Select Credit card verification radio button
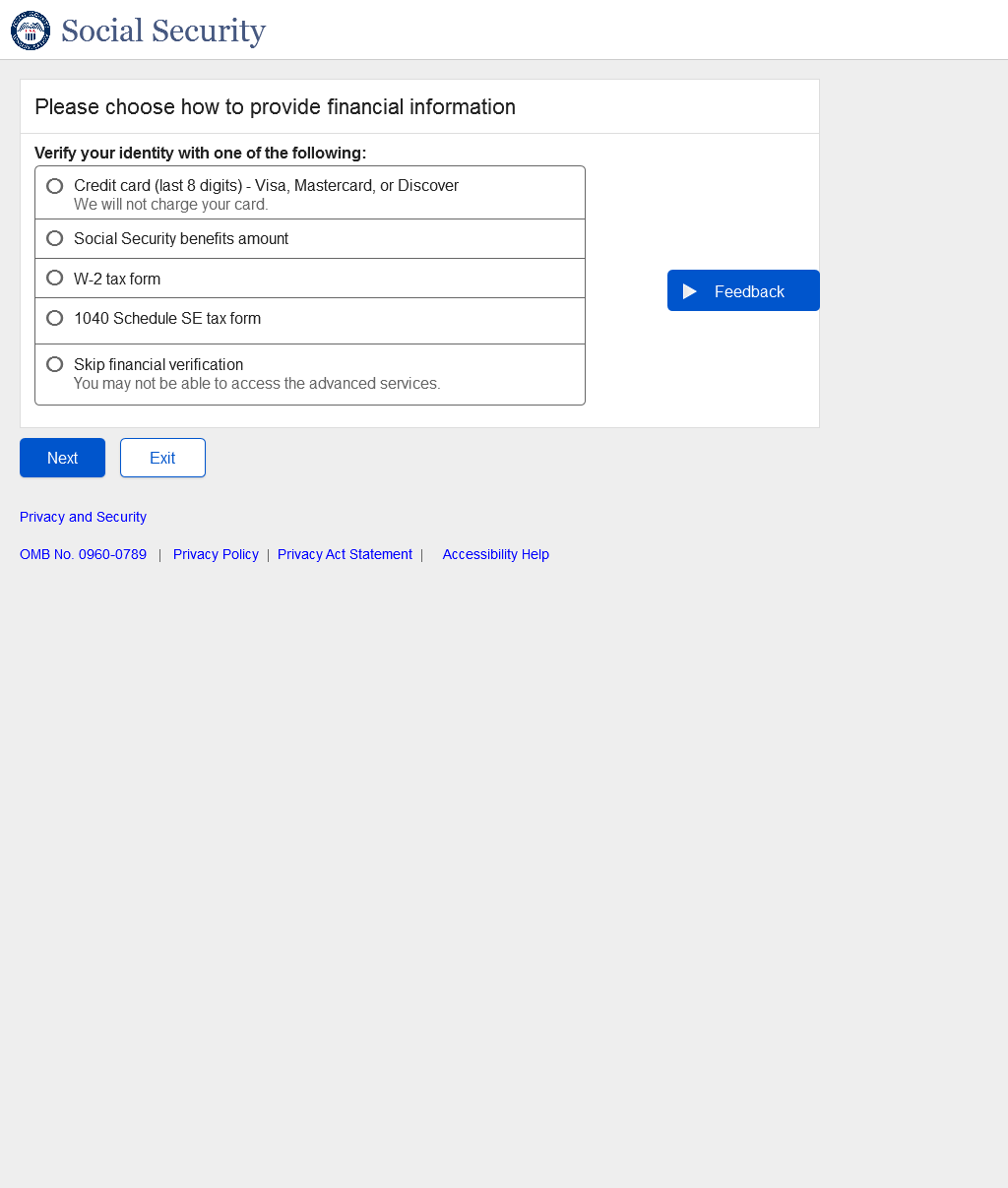Viewport: 1008px width, 1188px height. click(x=55, y=186)
